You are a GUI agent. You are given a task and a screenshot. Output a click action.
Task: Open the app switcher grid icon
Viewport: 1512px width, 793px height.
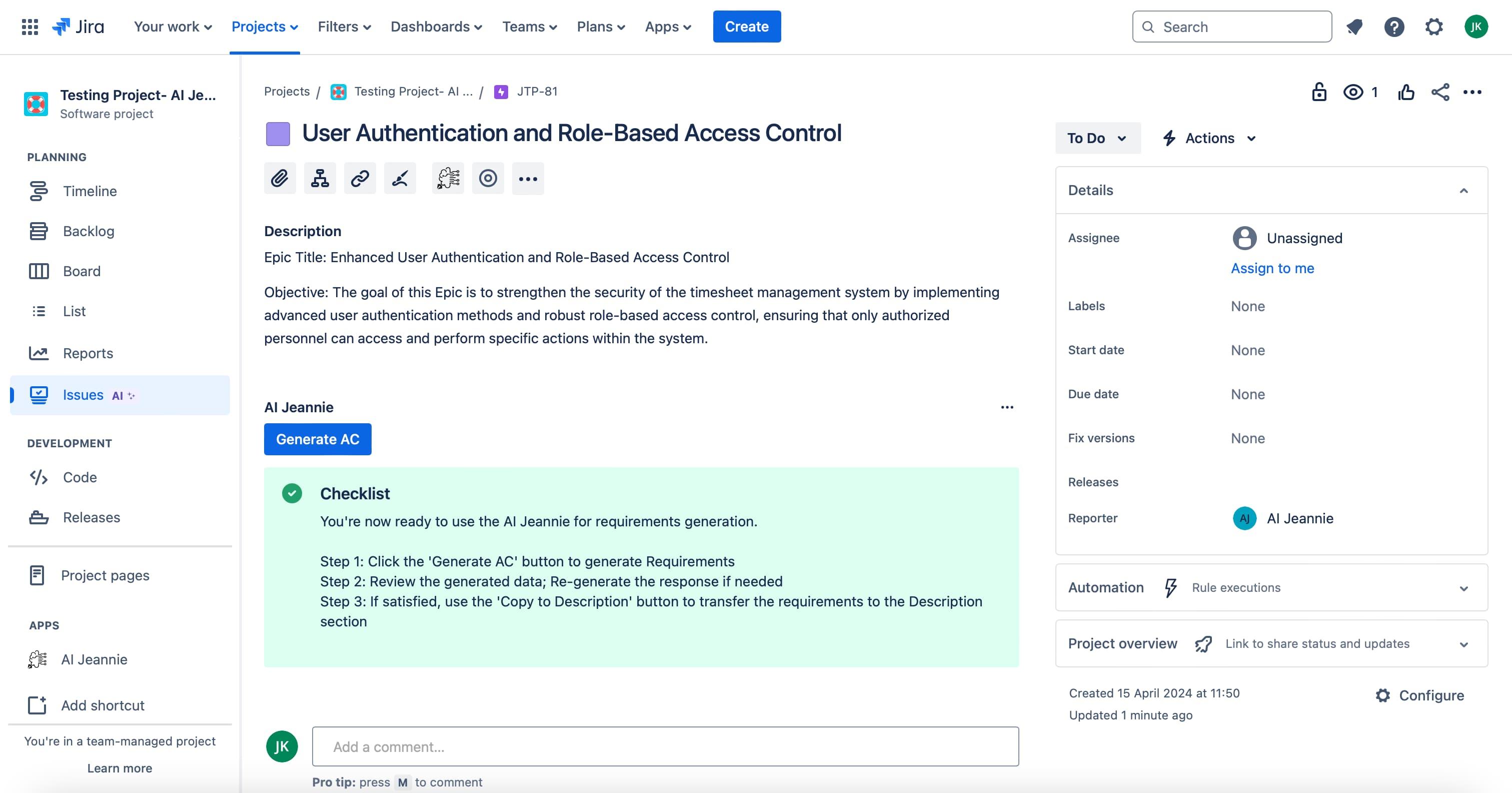(x=30, y=27)
